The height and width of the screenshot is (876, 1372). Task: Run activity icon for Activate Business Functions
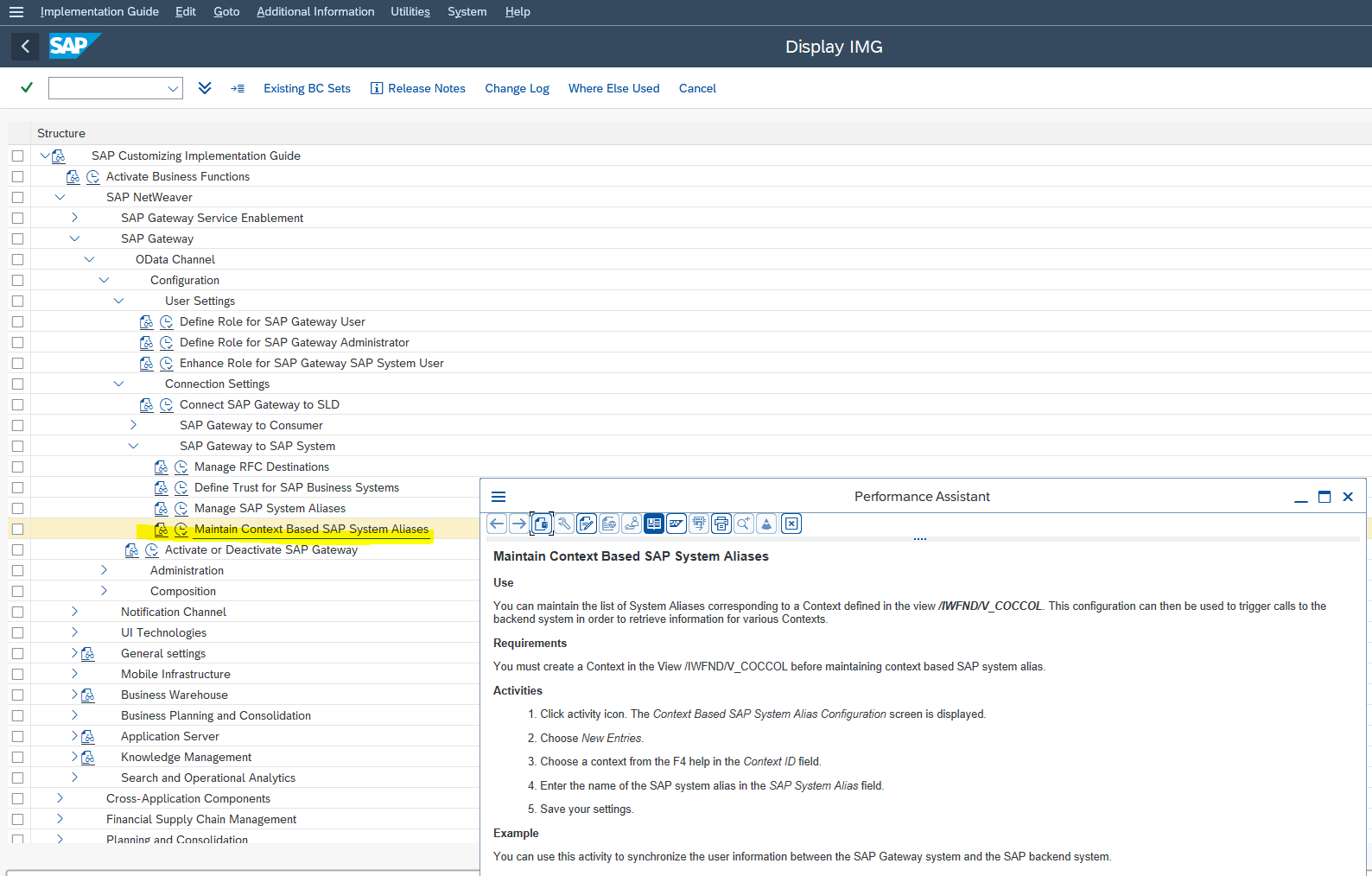(x=93, y=176)
